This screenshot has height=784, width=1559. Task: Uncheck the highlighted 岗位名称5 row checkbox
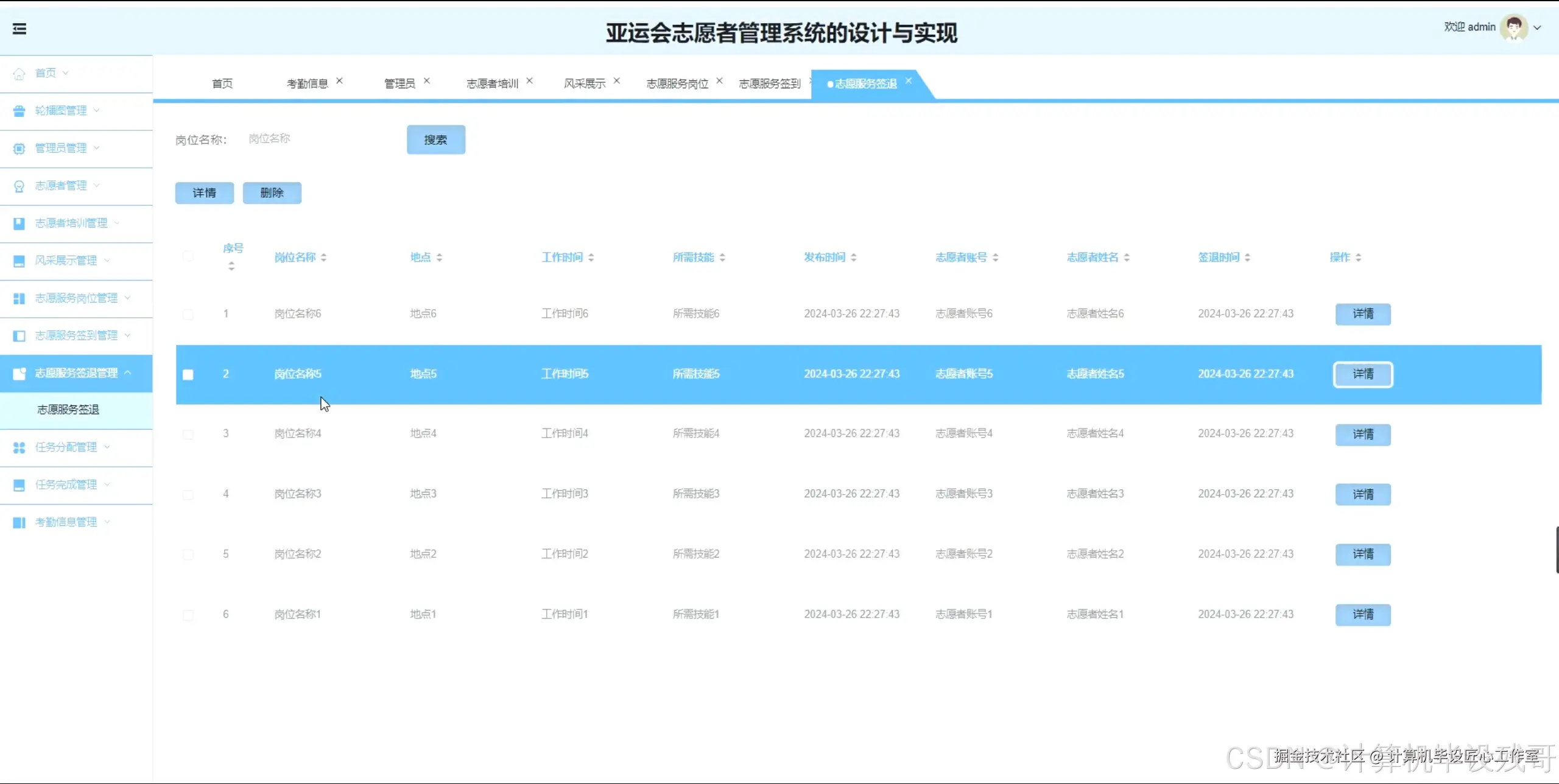(x=189, y=375)
